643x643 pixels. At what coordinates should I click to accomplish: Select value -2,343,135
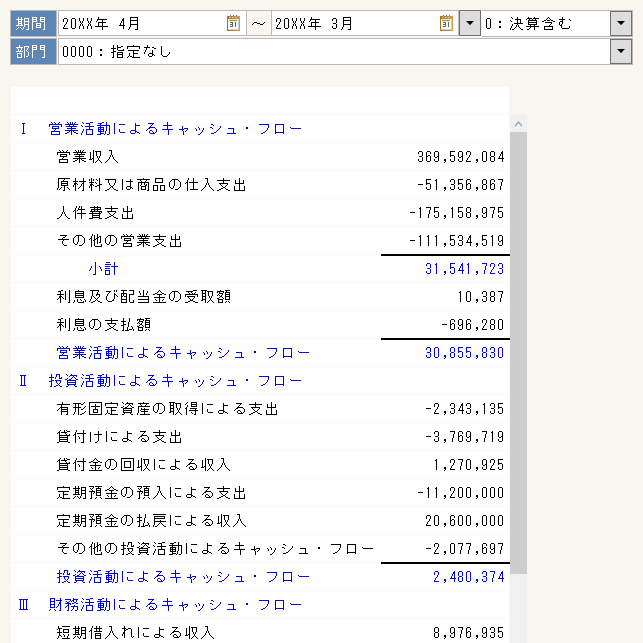pyautogui.click(x=465, y=409)
